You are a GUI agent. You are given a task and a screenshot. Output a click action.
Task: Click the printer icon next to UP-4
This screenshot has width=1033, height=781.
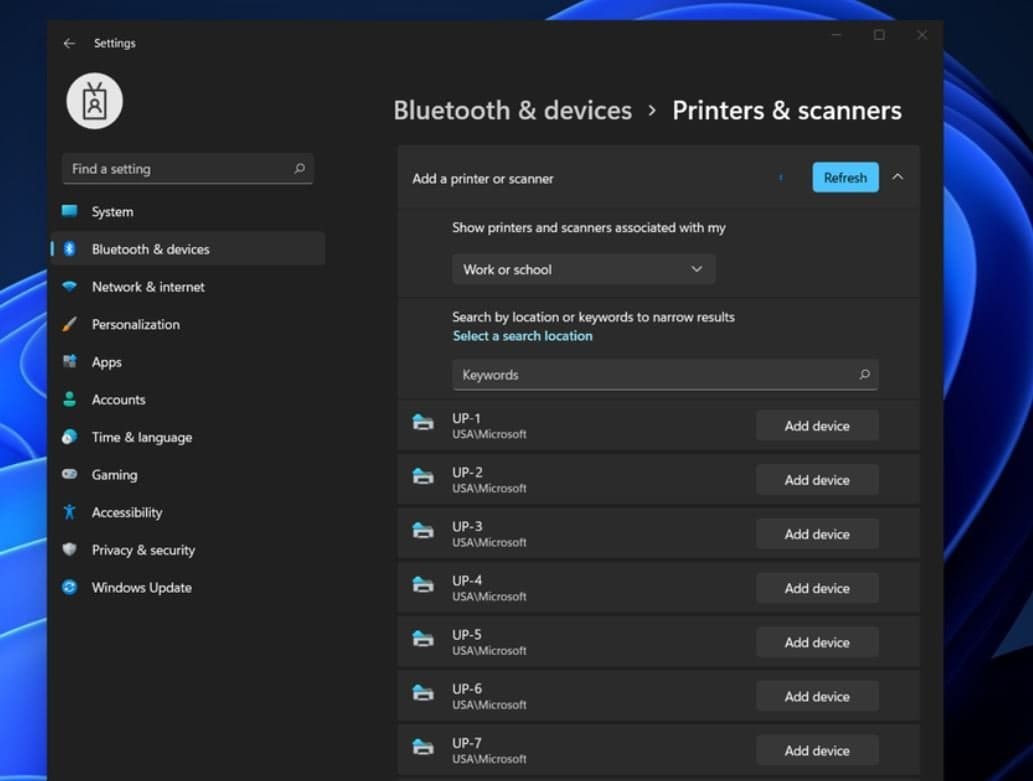(x=423, y=585)
